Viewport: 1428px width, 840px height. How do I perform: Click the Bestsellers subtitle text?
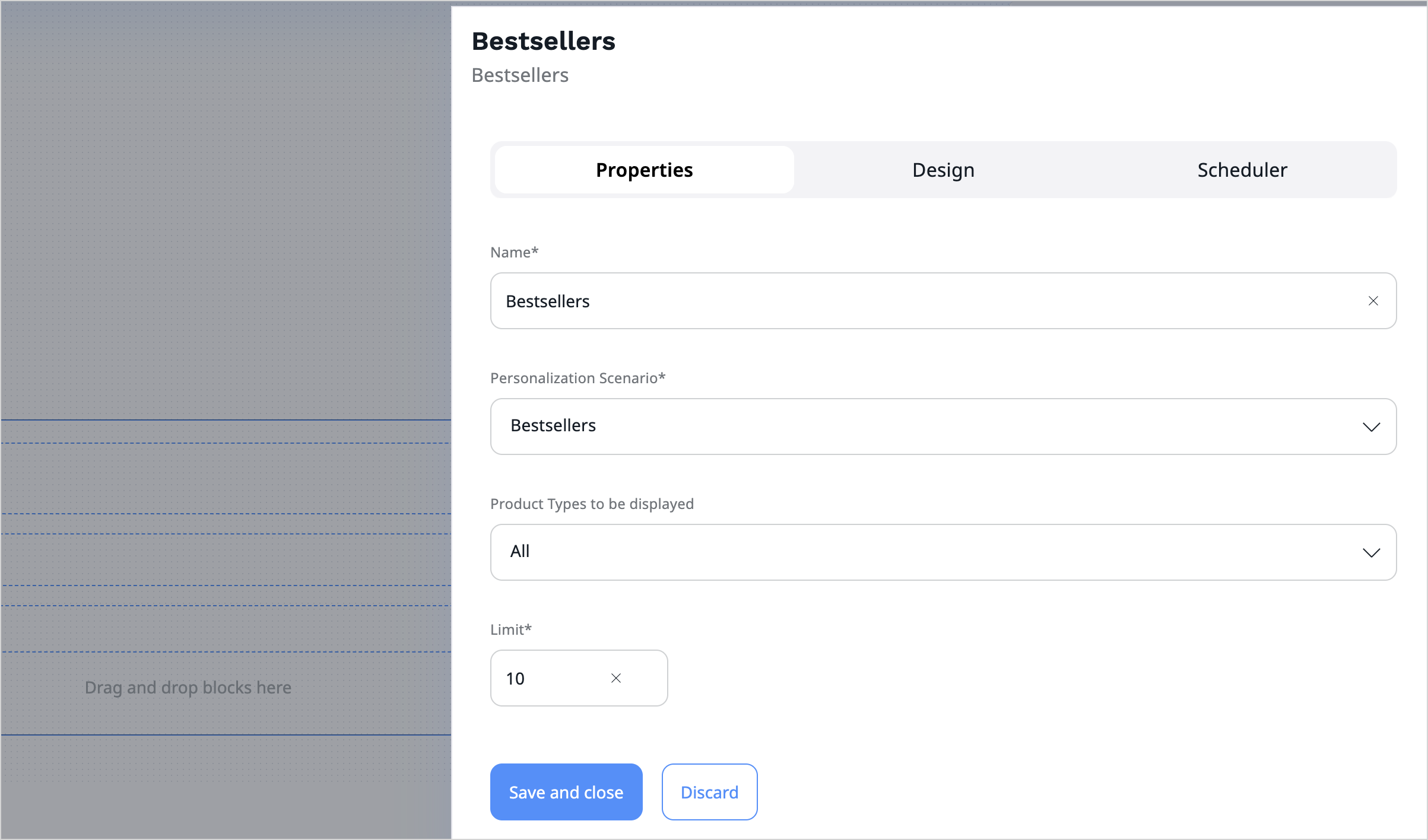(x=519, y=75)
